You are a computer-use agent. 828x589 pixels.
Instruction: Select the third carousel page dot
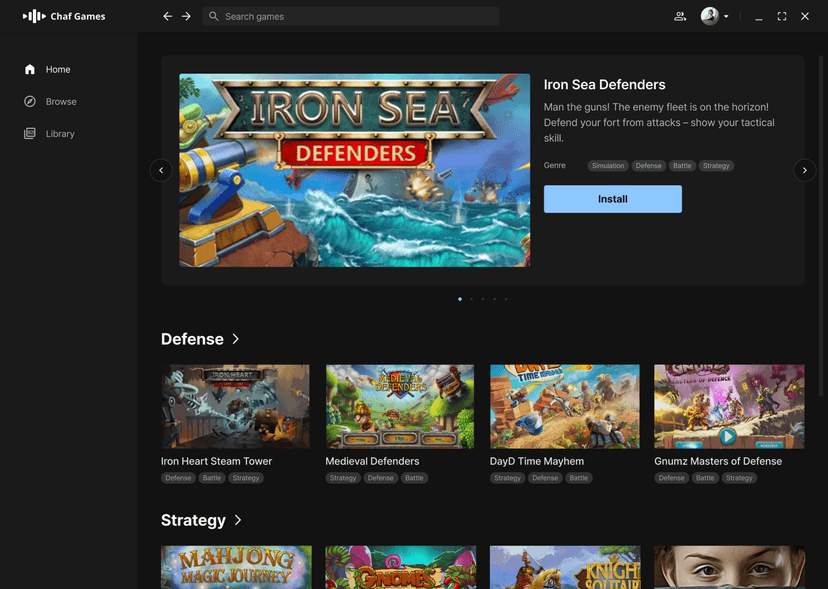[483, 299]
